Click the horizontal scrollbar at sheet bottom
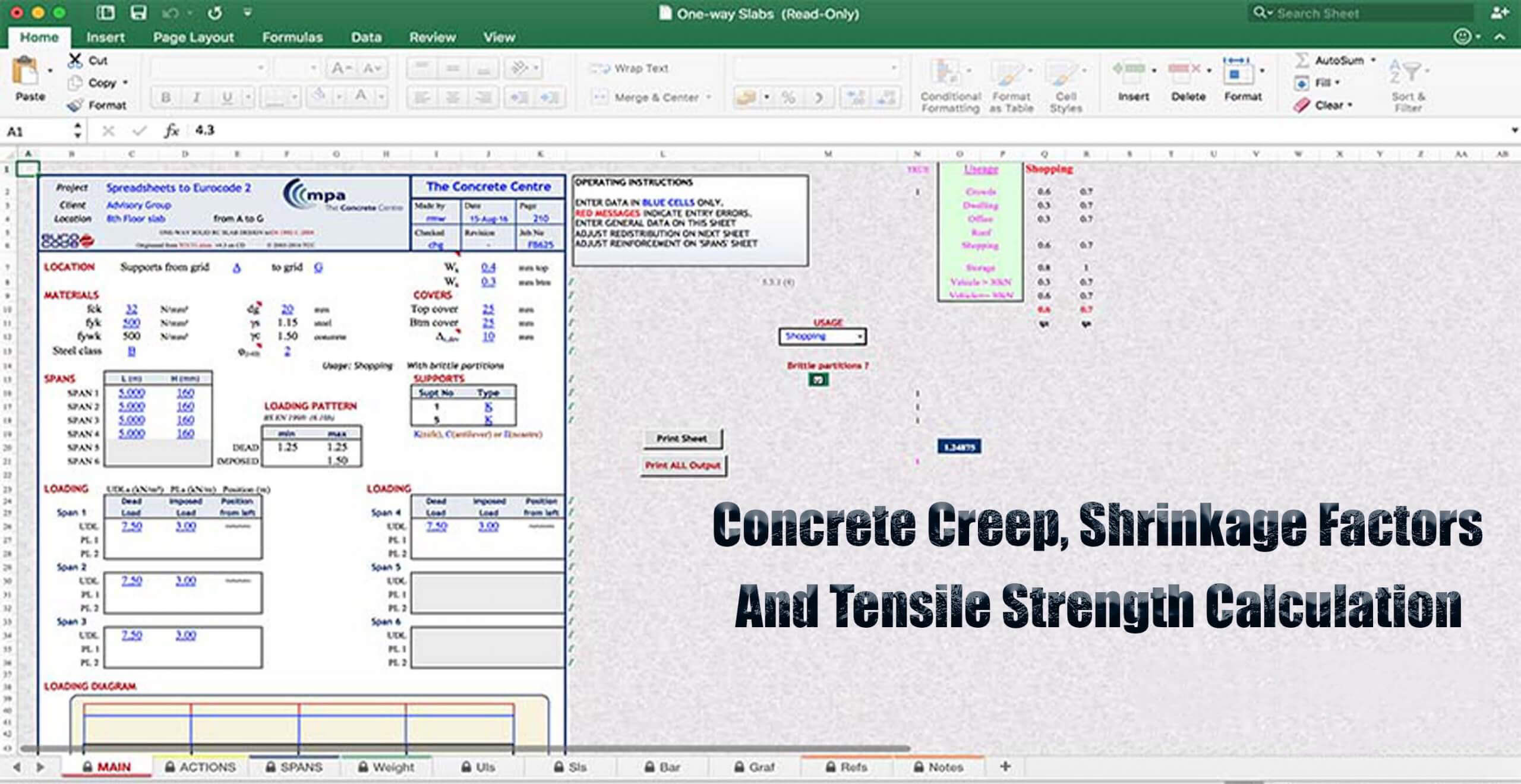This screenshot has height=784, width=1521. point(465,749)
